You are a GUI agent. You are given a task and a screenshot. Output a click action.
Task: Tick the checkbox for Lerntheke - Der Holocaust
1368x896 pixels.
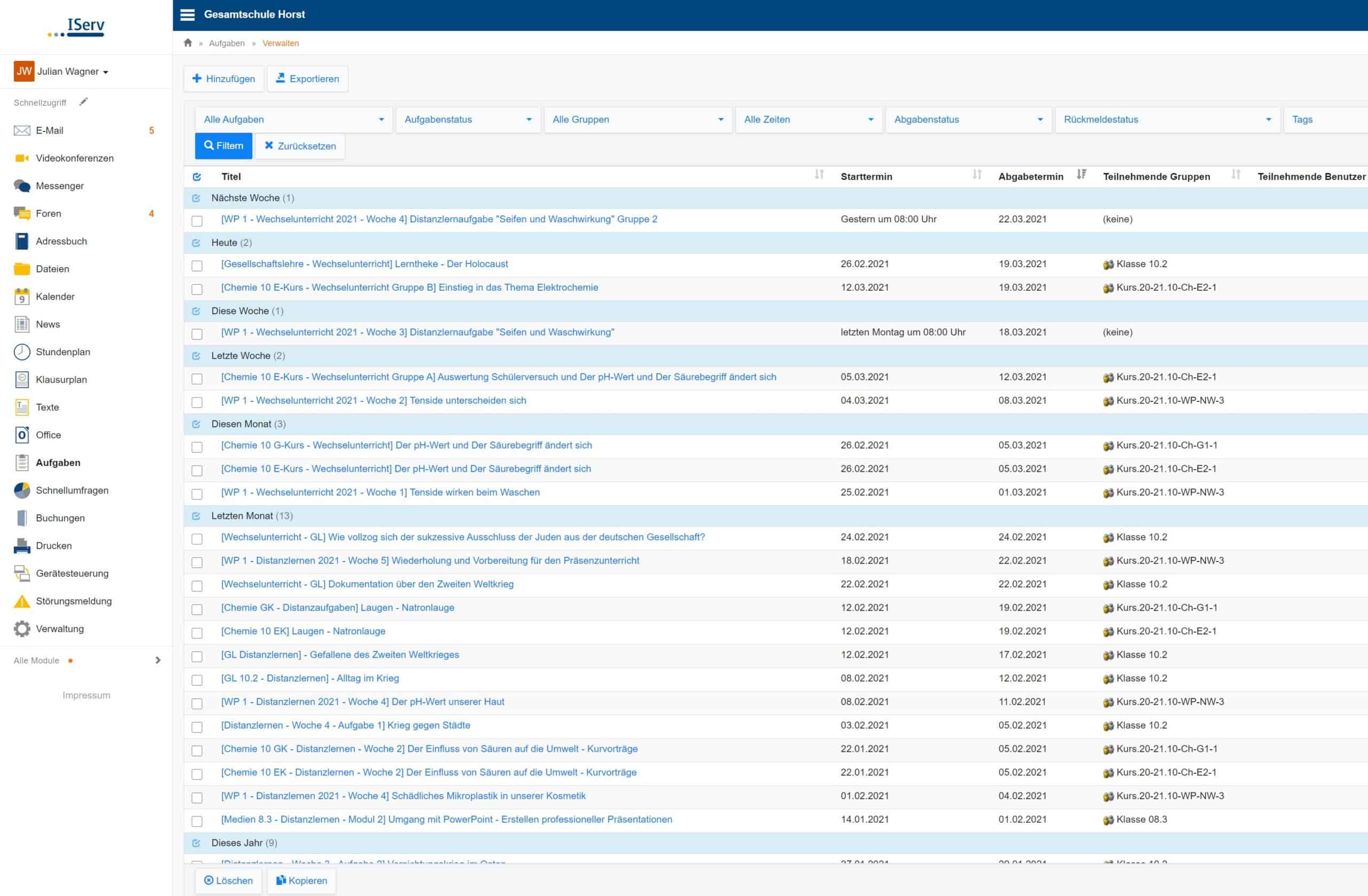point(197,266)
